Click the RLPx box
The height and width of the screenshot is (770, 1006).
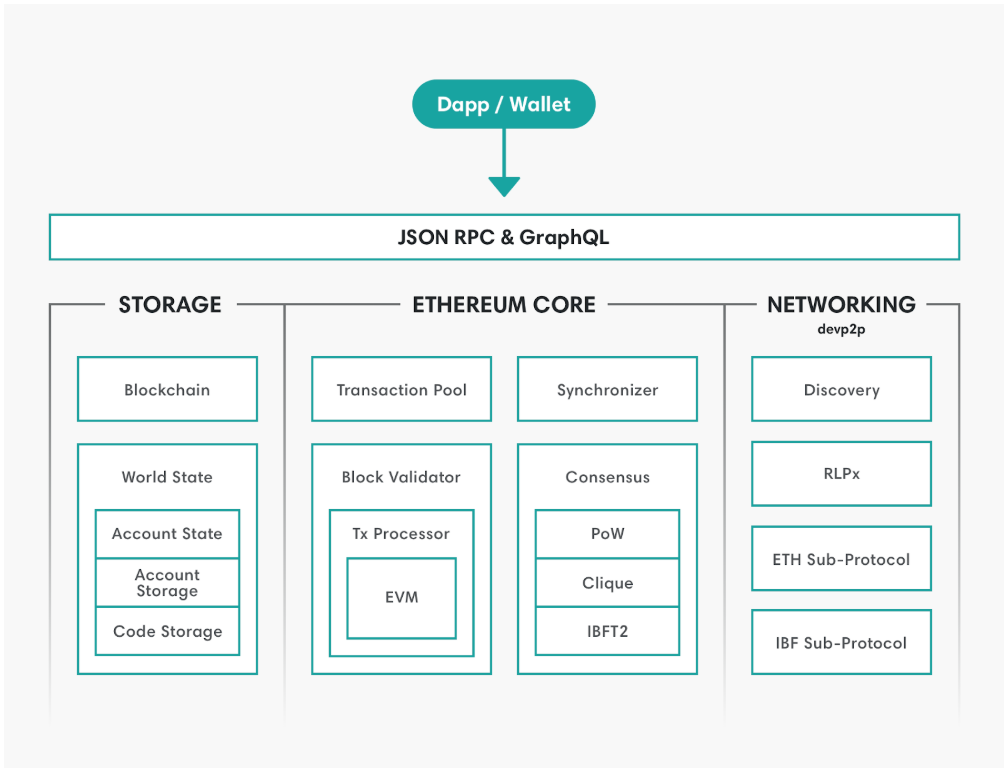tap(842, 474)
